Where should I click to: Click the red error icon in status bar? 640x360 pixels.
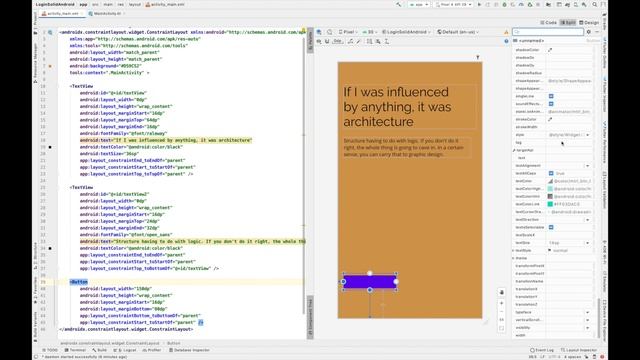(602, 357)
